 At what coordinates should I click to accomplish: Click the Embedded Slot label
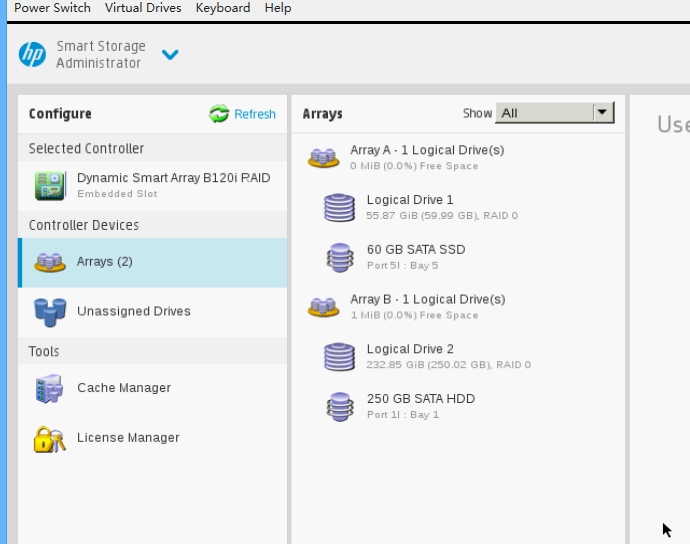(x=117, y=194)
